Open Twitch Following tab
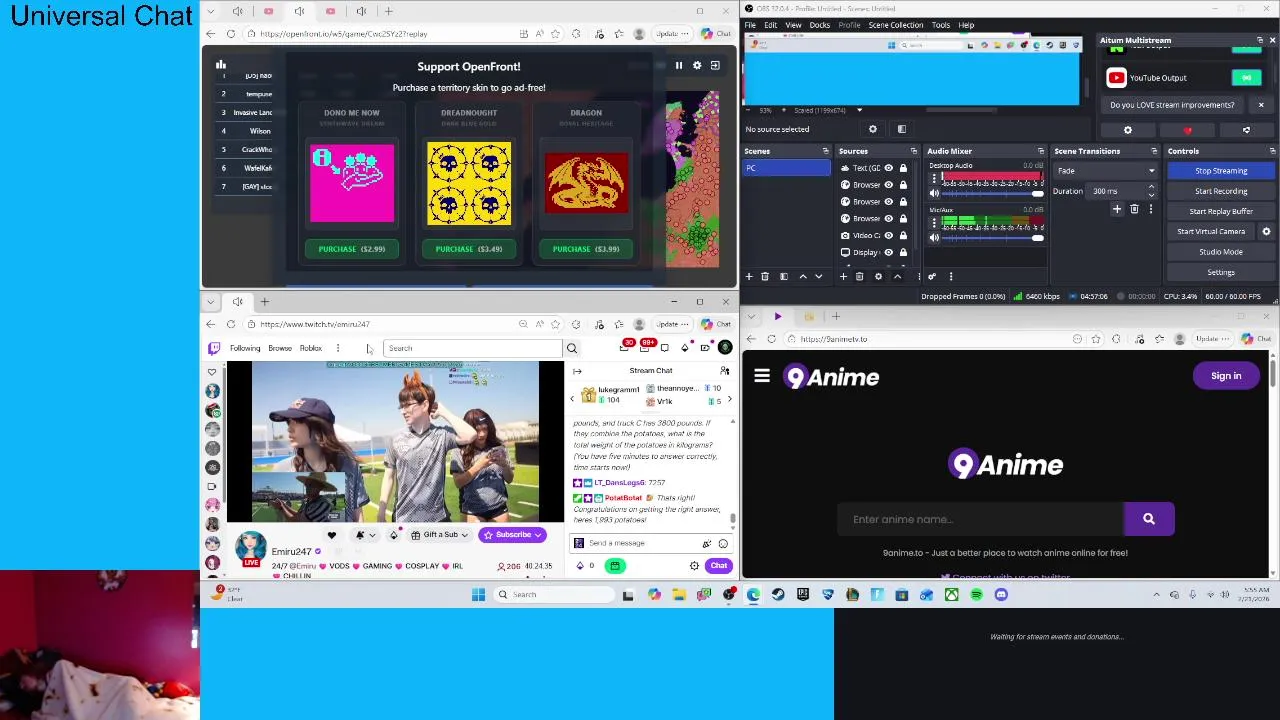The image size is (1280, 720). 245,348
